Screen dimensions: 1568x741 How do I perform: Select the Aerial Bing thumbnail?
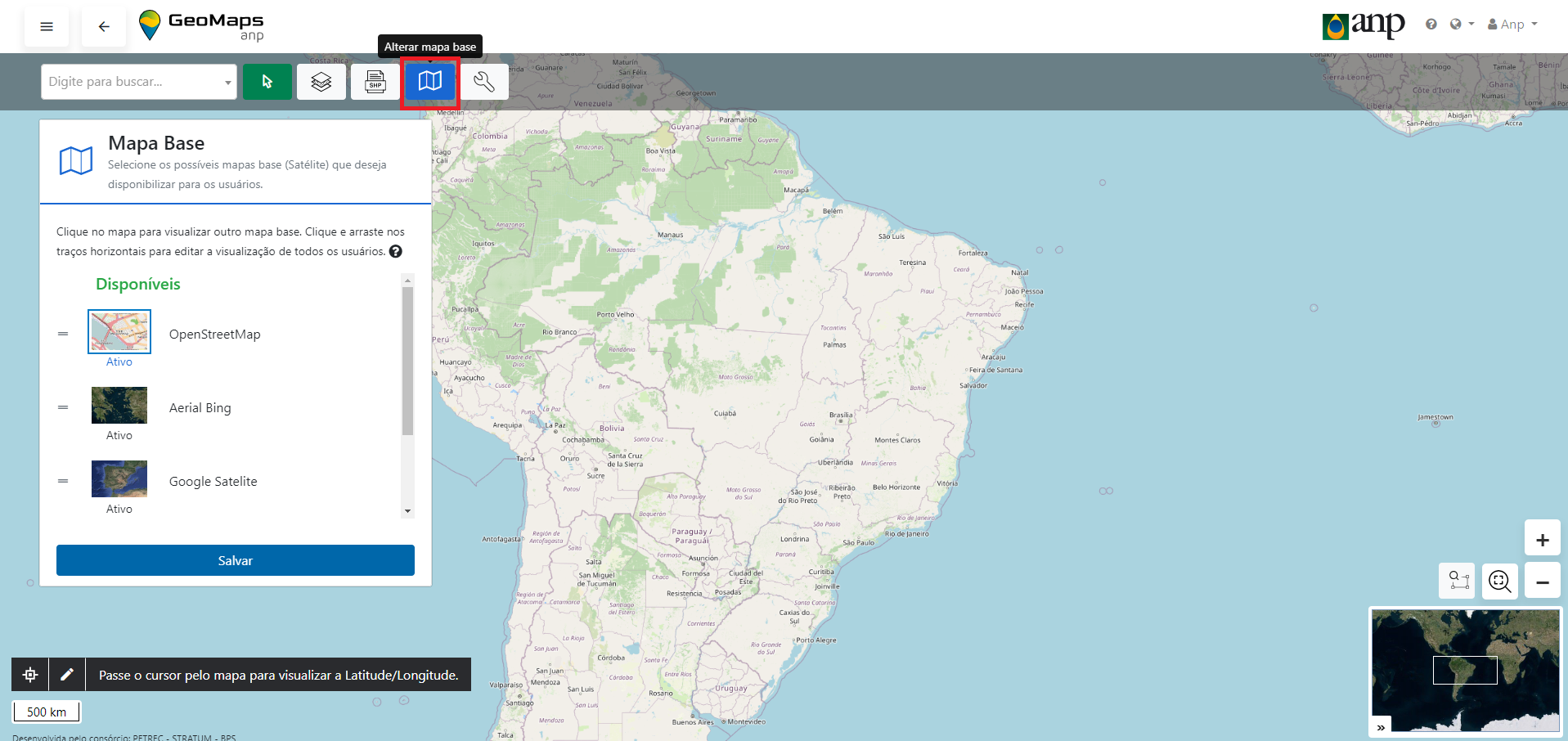click(x=119, y=405)
